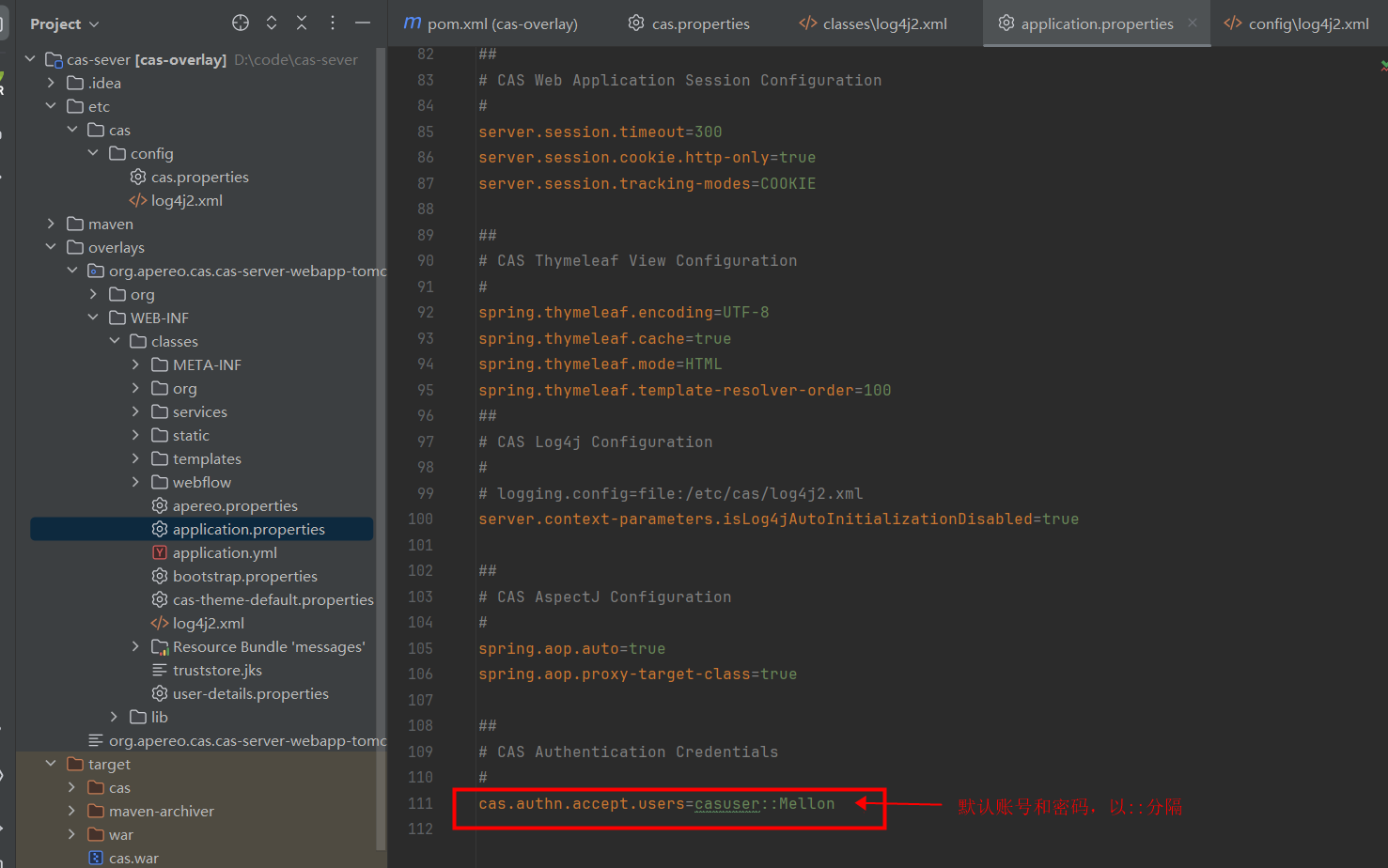Collapse the overlays folder
The height and width of the screenshot is (868, 1388).
click(51, 247)
